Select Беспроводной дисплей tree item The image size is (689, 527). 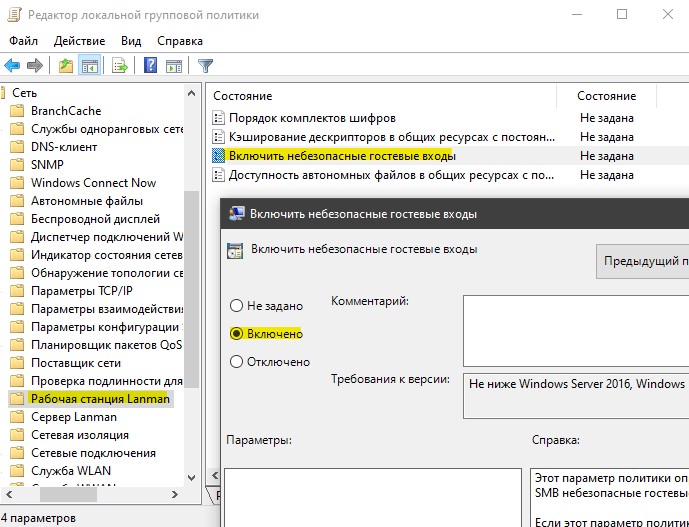(95, 219)
